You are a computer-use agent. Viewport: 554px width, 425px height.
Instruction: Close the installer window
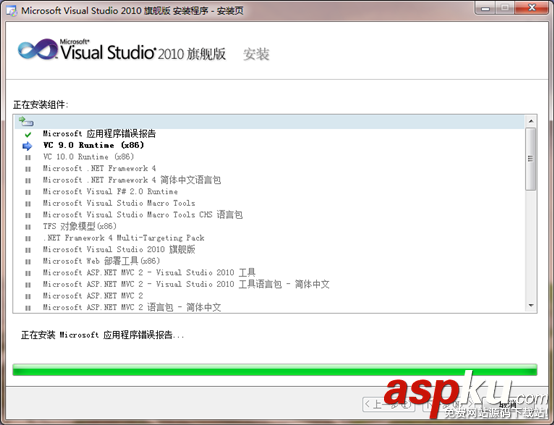pos(532,8)
